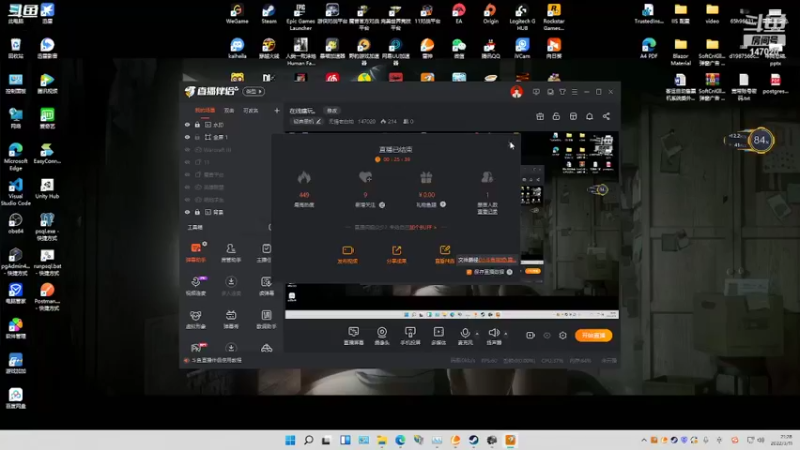Open the 查看记录 link in dialog
800x450 pixels.
(487, 211)
